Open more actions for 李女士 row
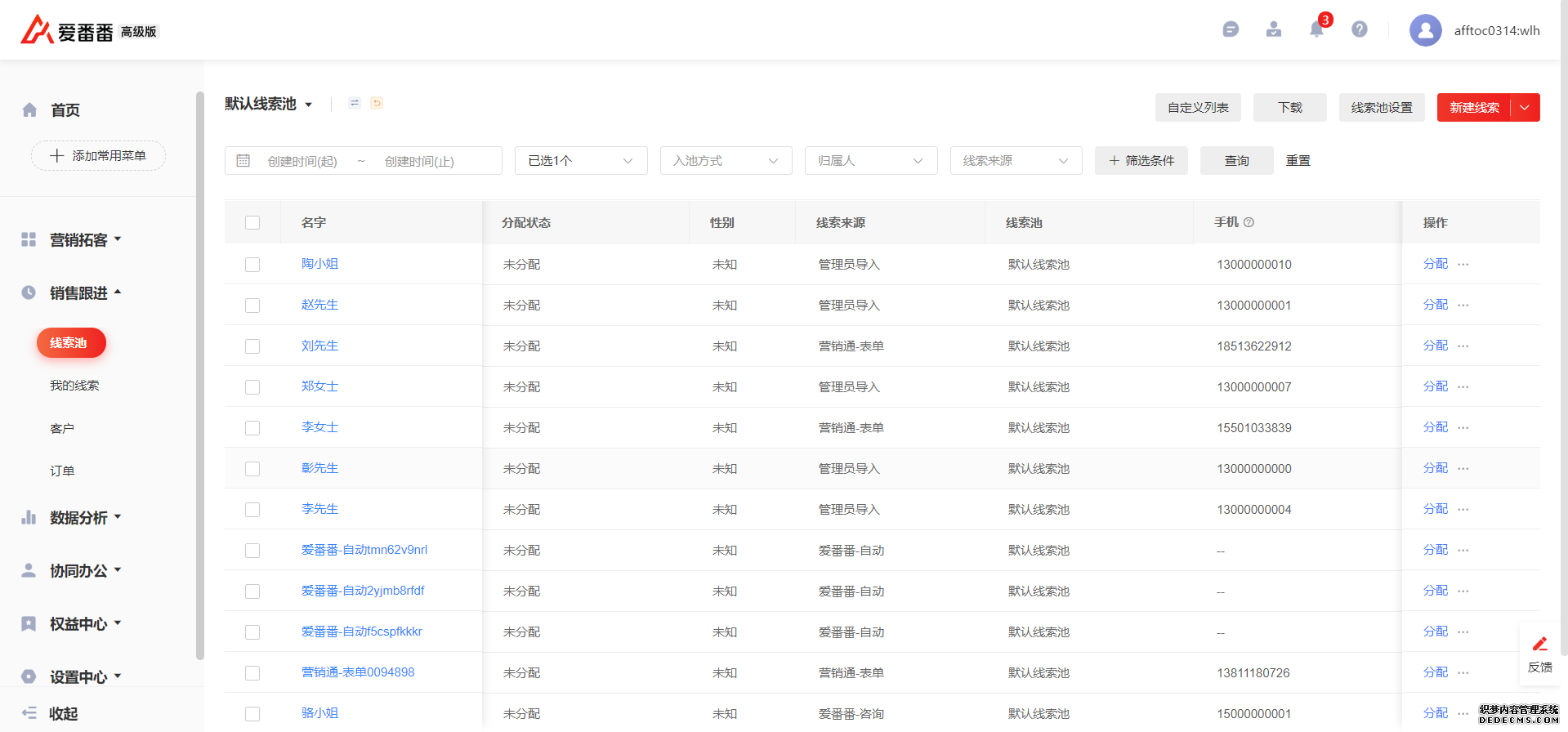Viewport: 1568px width, 732px height. click(1463, 427)
